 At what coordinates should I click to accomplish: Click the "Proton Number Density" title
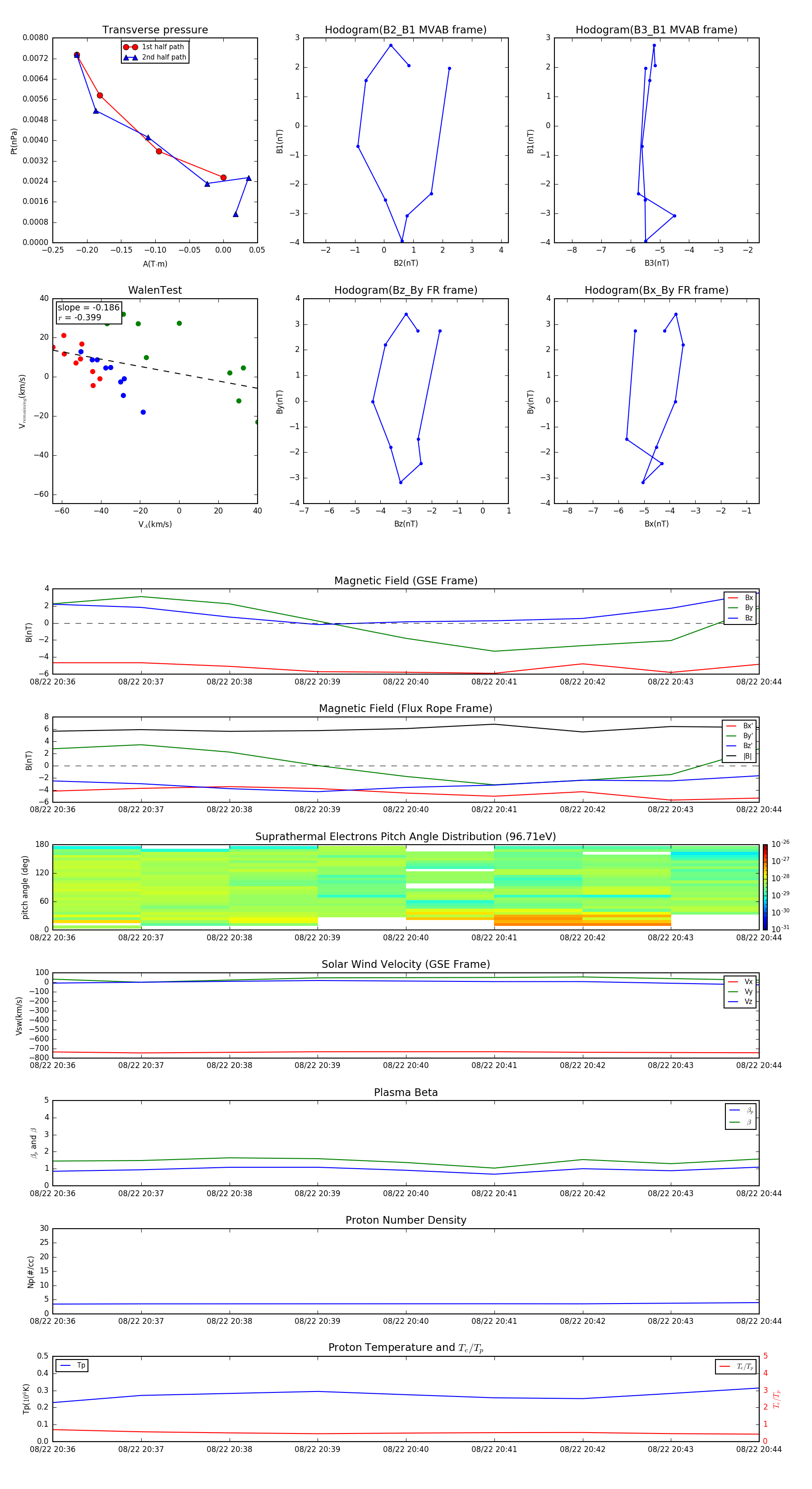[406, 1220]
